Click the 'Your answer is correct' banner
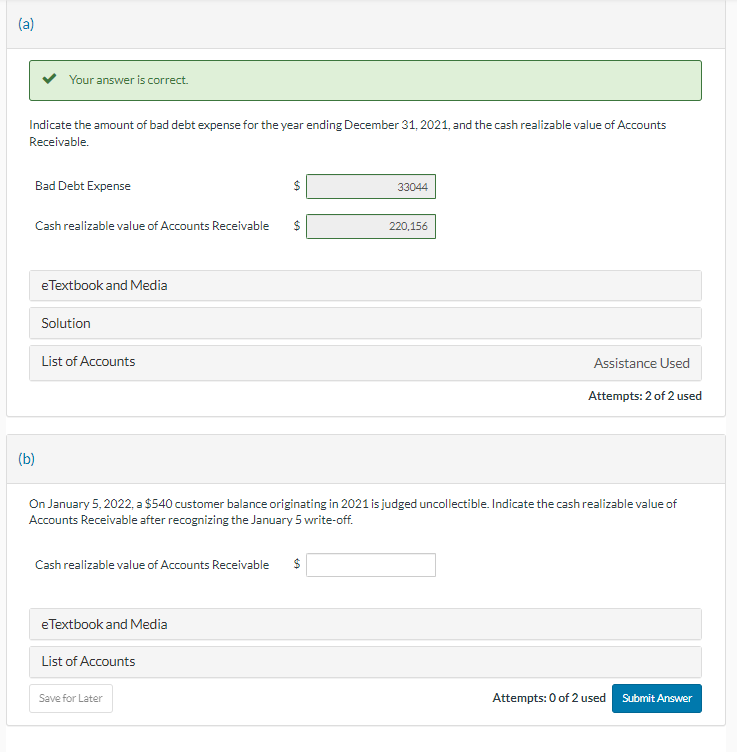737x752 pixels. (365, 80)
